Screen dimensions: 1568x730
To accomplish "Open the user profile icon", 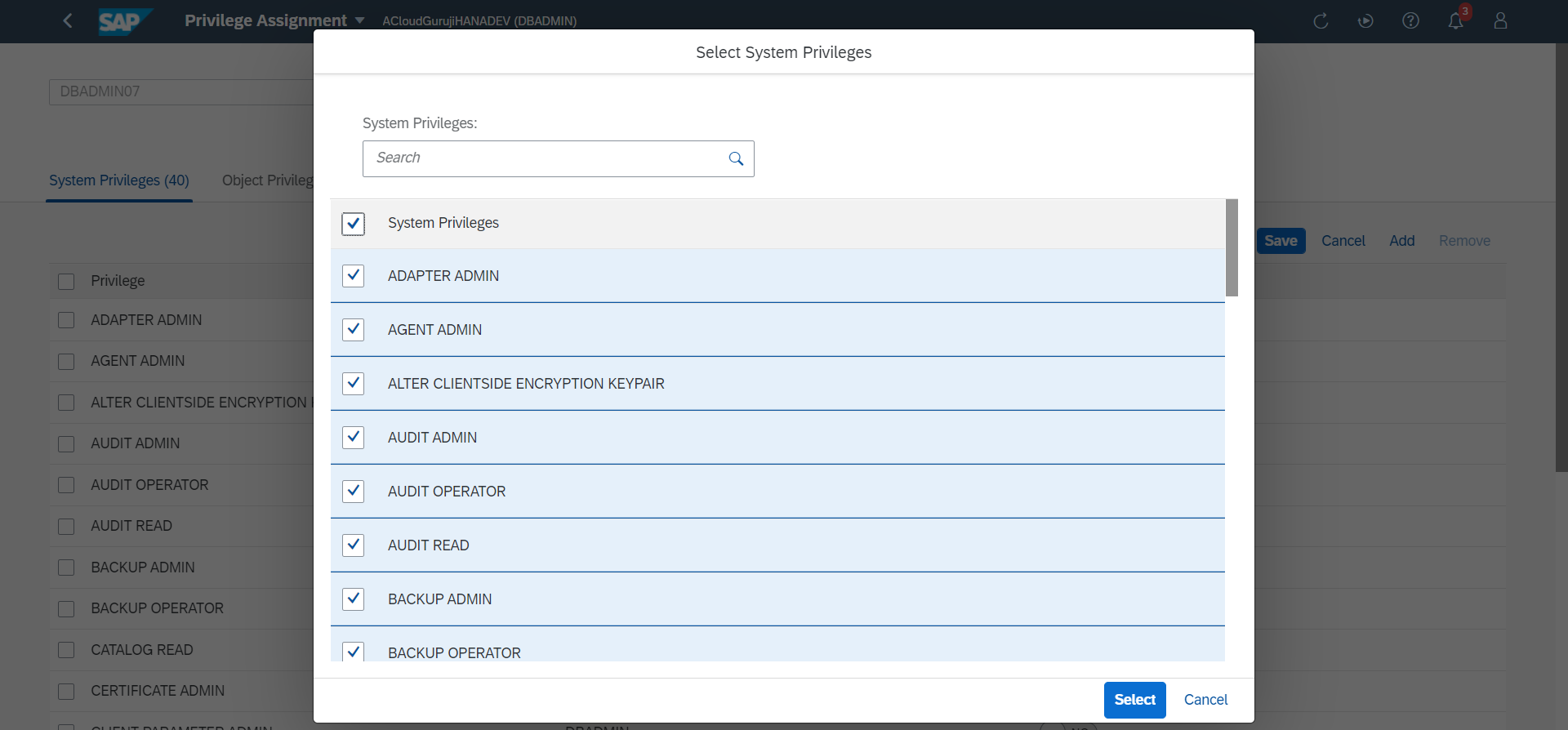I will click(x=1500, y=21).
